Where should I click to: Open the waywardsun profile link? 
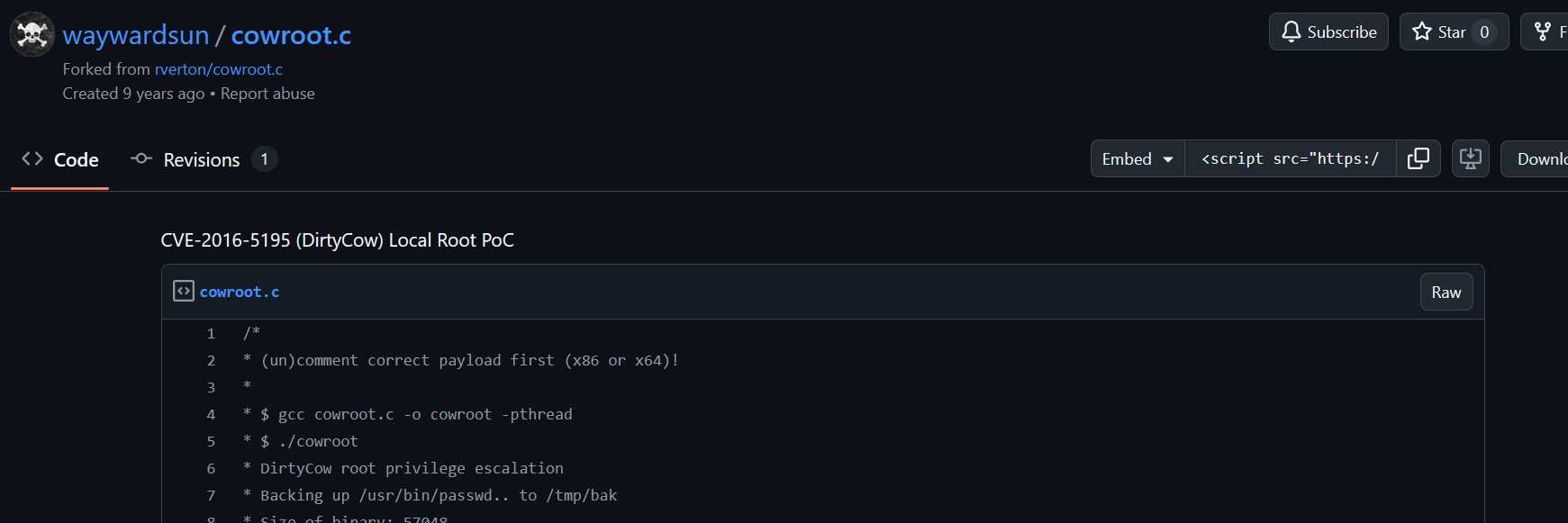click(136, 35)
